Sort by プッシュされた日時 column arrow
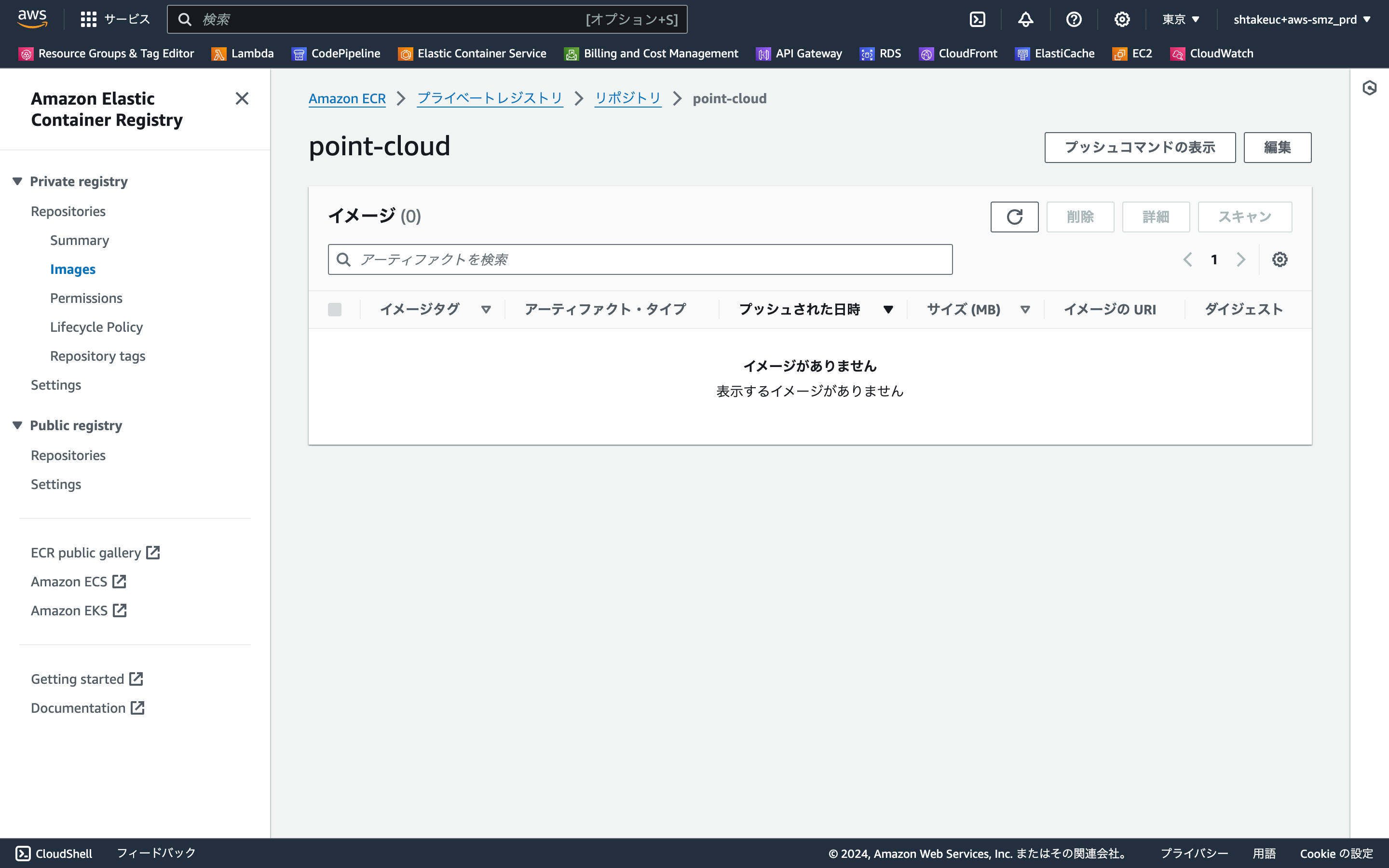The image size is (1389, 868). pos(888,310)
